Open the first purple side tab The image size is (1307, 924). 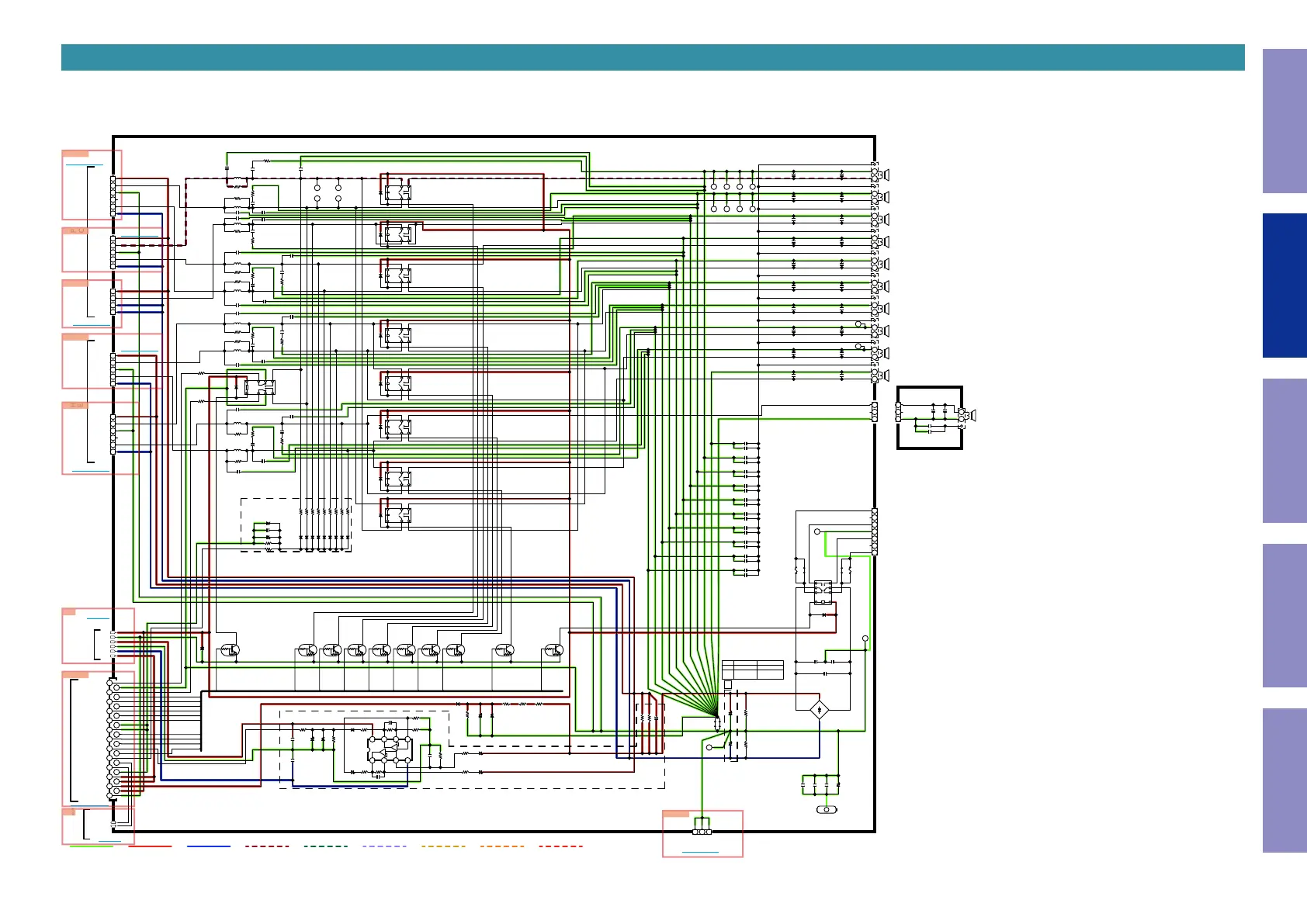1284,121
